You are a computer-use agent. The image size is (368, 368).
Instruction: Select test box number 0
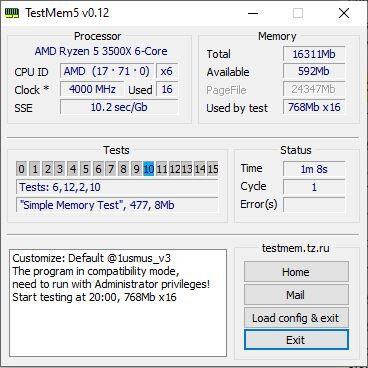point(21,169)
